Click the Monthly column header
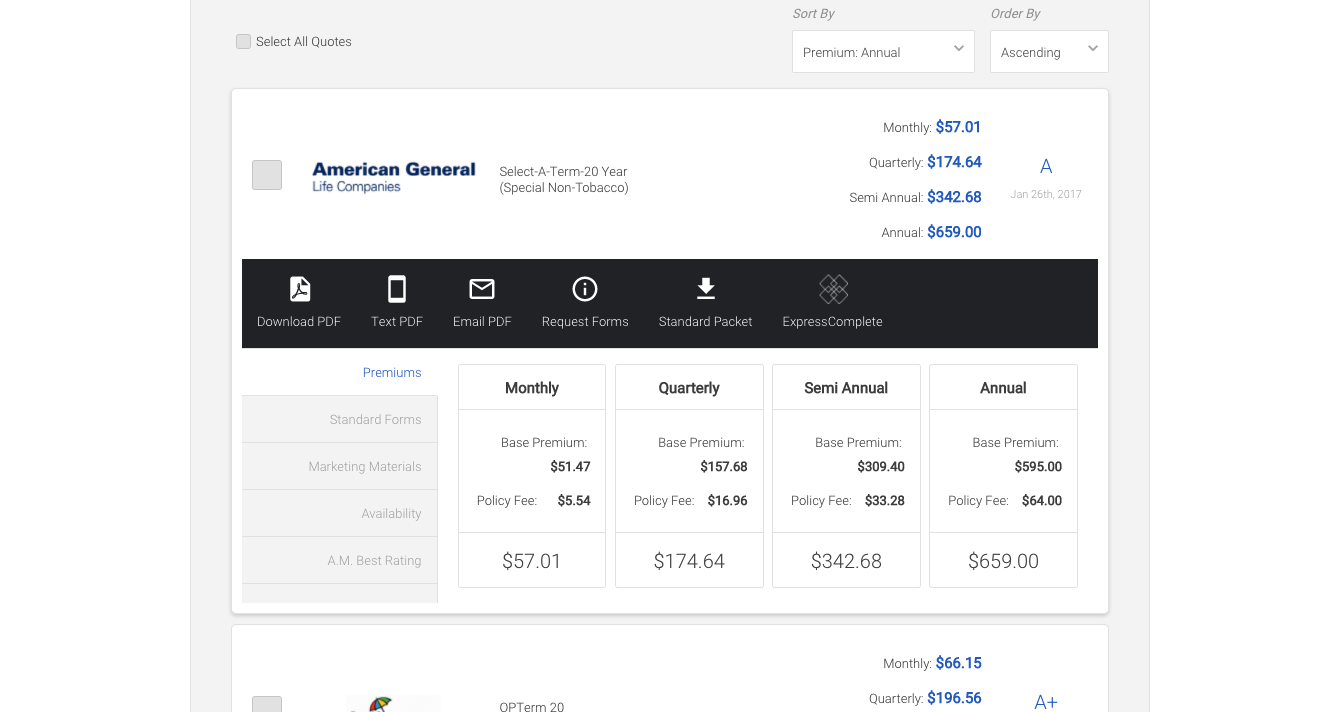 (x=532, y=388)
